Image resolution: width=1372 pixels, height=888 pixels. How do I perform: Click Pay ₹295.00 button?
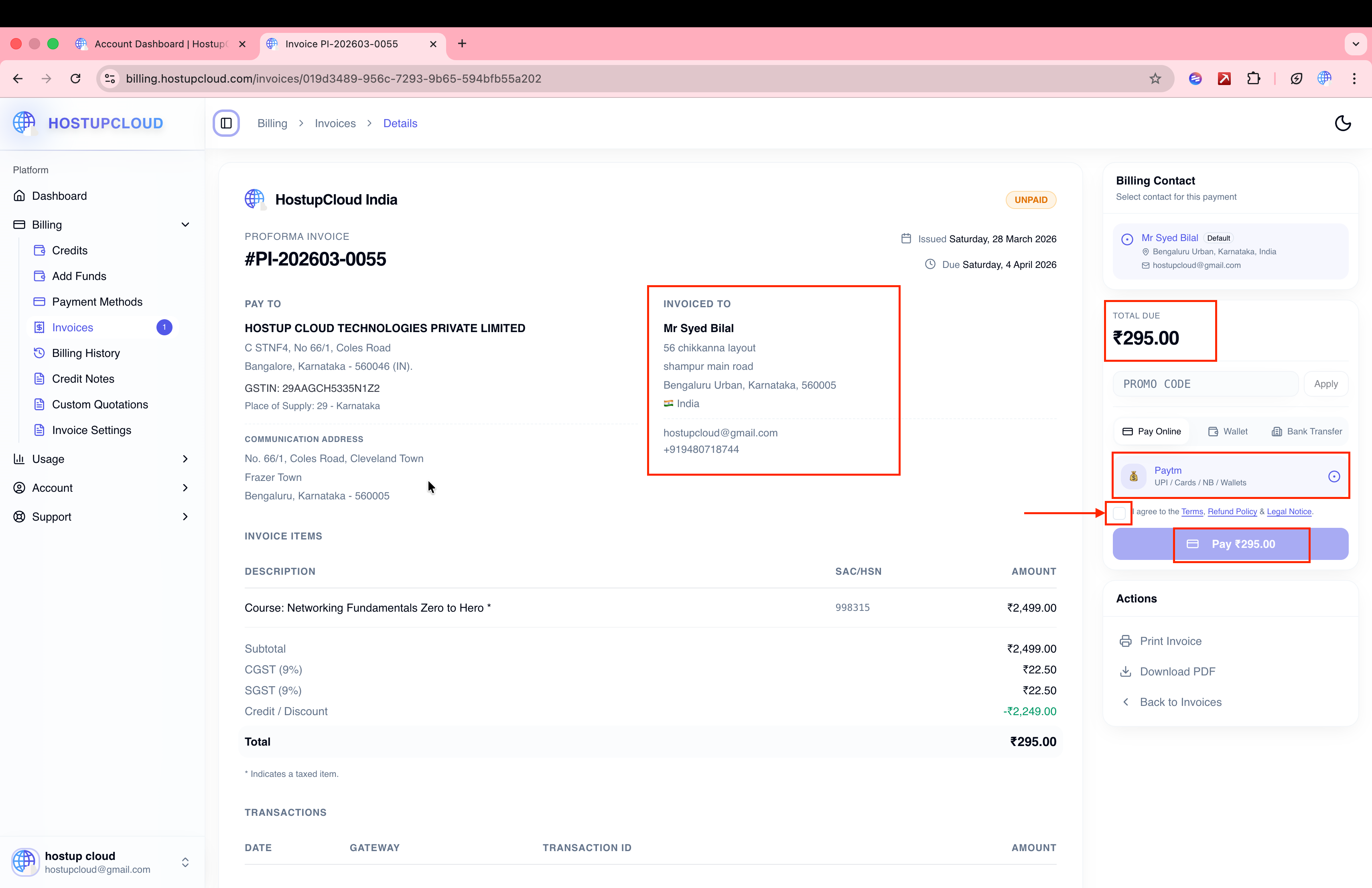tap(1230, 544)
